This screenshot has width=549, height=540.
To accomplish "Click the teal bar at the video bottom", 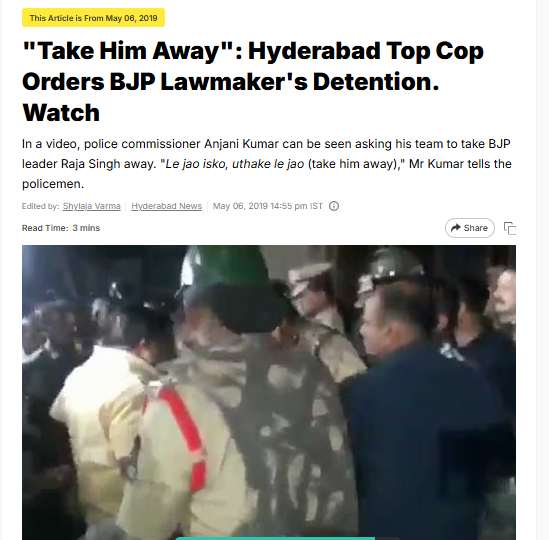I will (x=275, y=538).
